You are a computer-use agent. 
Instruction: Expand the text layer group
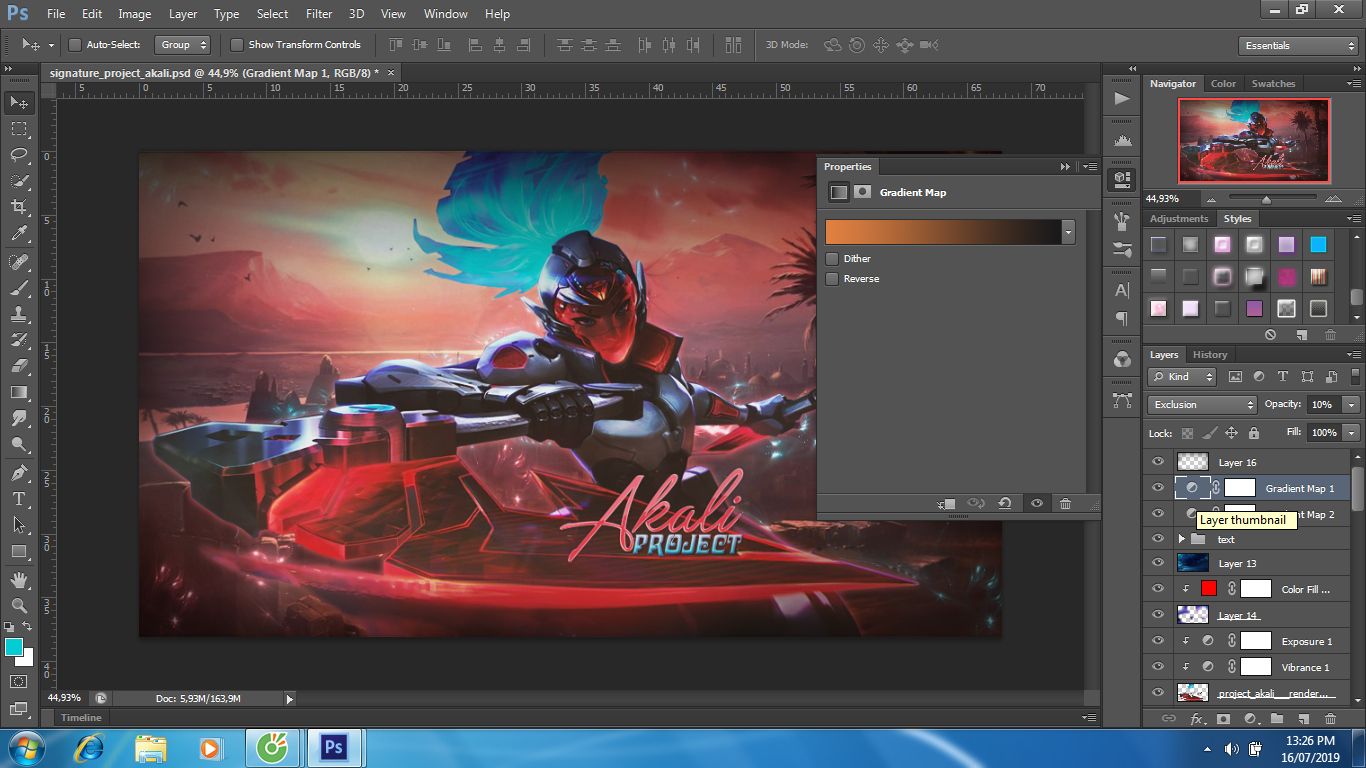(x=1181, y=539)
